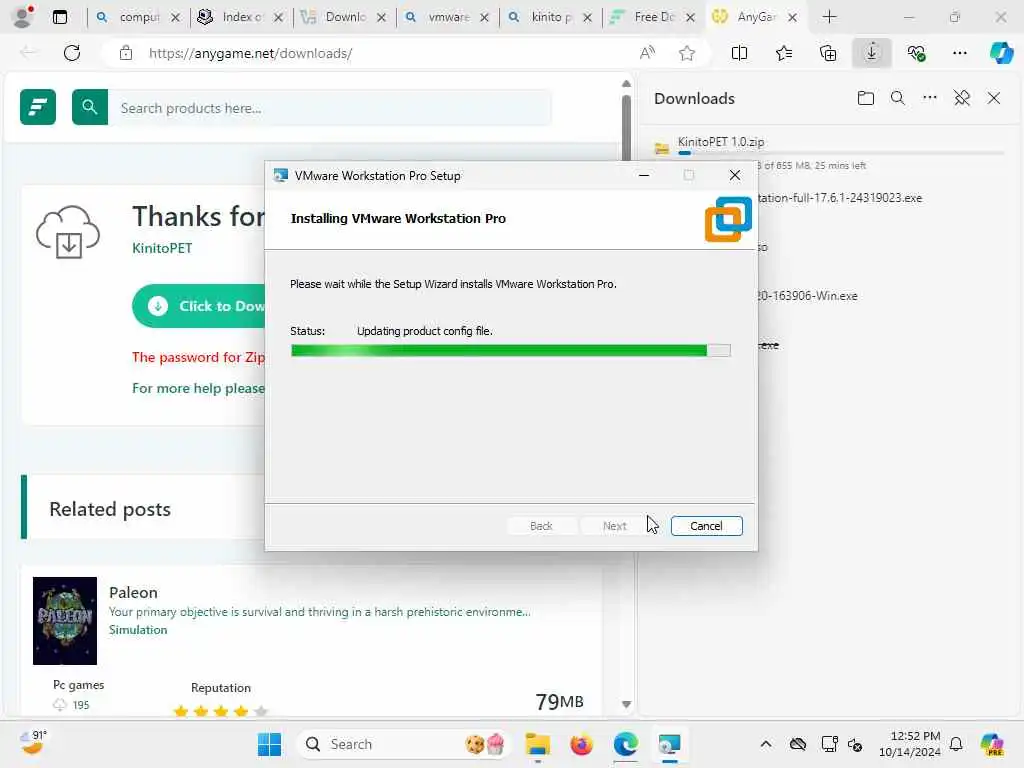Screen dimensions: 1024x768
Task: Open more options in Downloads panel
Action: click(929, 98)
